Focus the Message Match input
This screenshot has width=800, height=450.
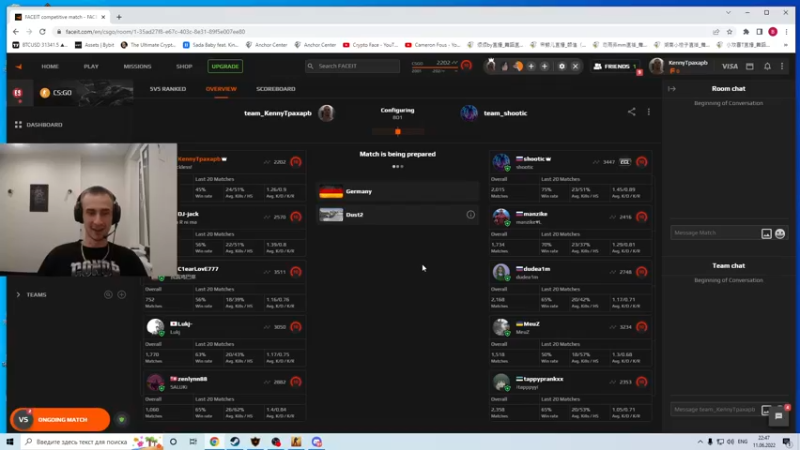pyautogui.click(x=714, y=233)
